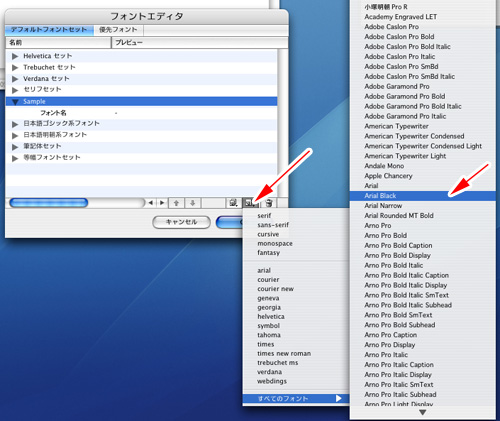
Task: Expand the Helvetica セット font set
Action: click(x=15, y=56)
